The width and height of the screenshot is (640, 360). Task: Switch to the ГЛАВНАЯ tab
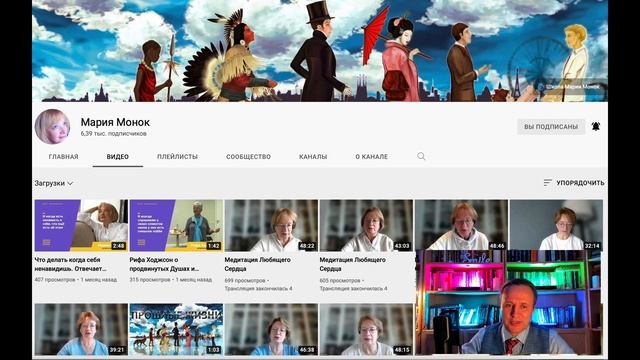point(63,156)
